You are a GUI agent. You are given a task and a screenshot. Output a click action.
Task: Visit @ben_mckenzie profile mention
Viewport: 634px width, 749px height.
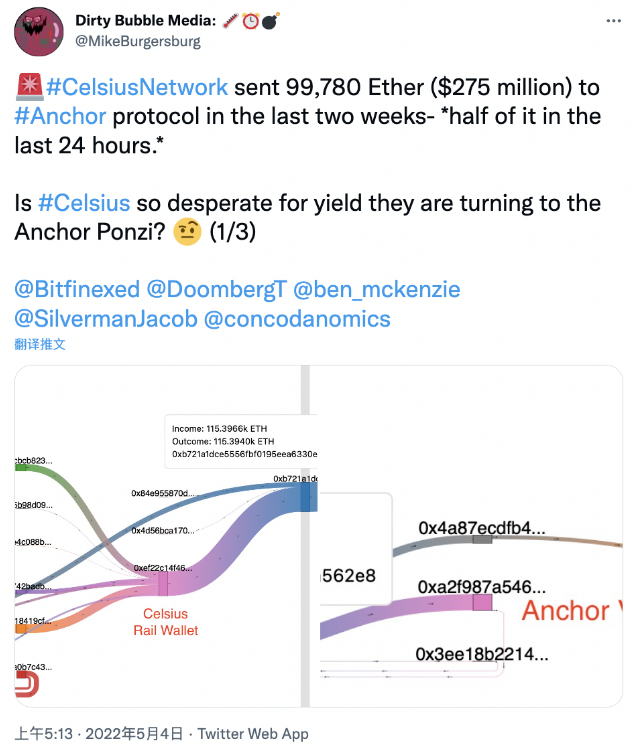[x=376, y=289]
